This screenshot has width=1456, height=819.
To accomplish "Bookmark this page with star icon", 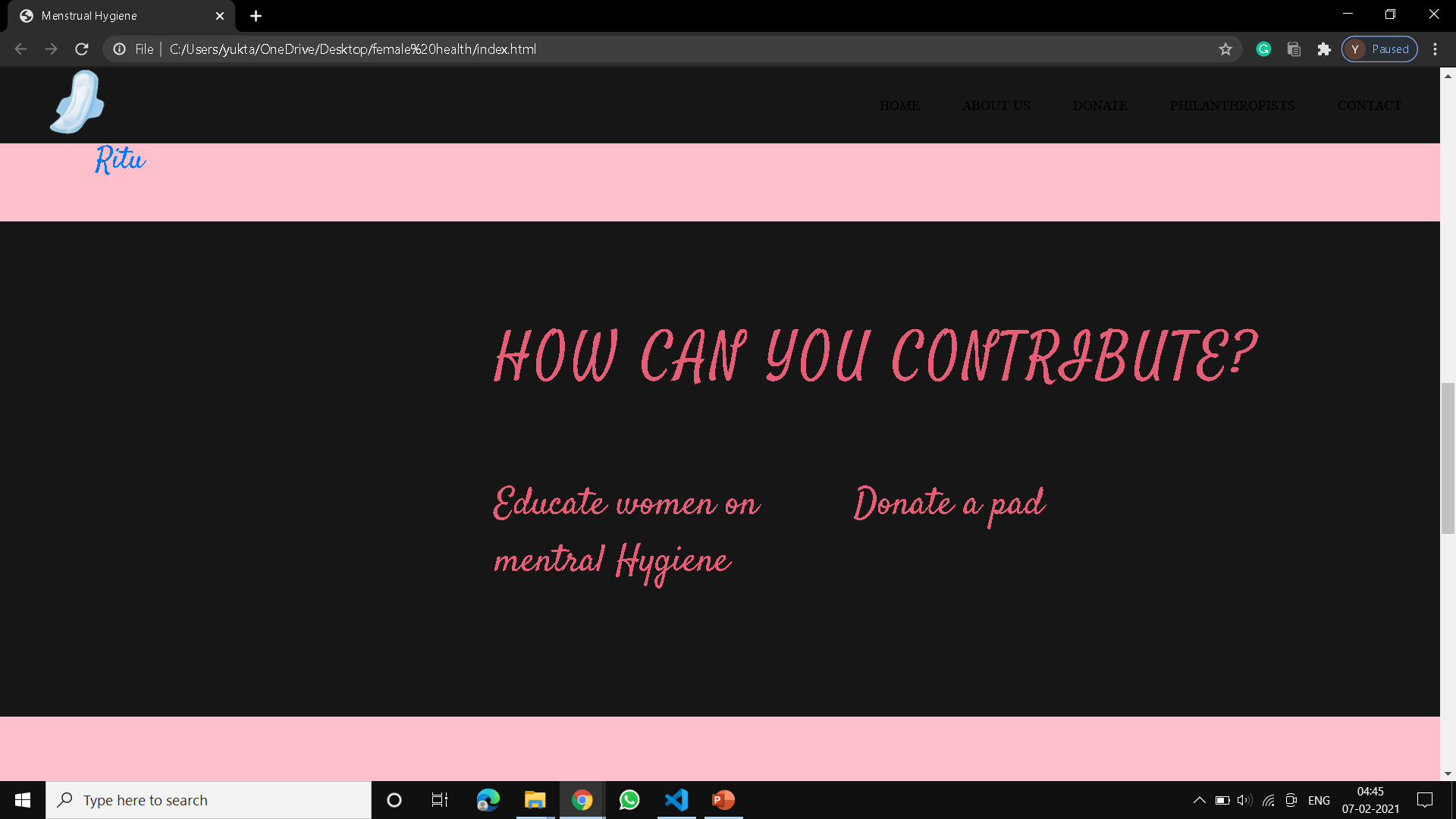I will click(x=1225, y=49).
